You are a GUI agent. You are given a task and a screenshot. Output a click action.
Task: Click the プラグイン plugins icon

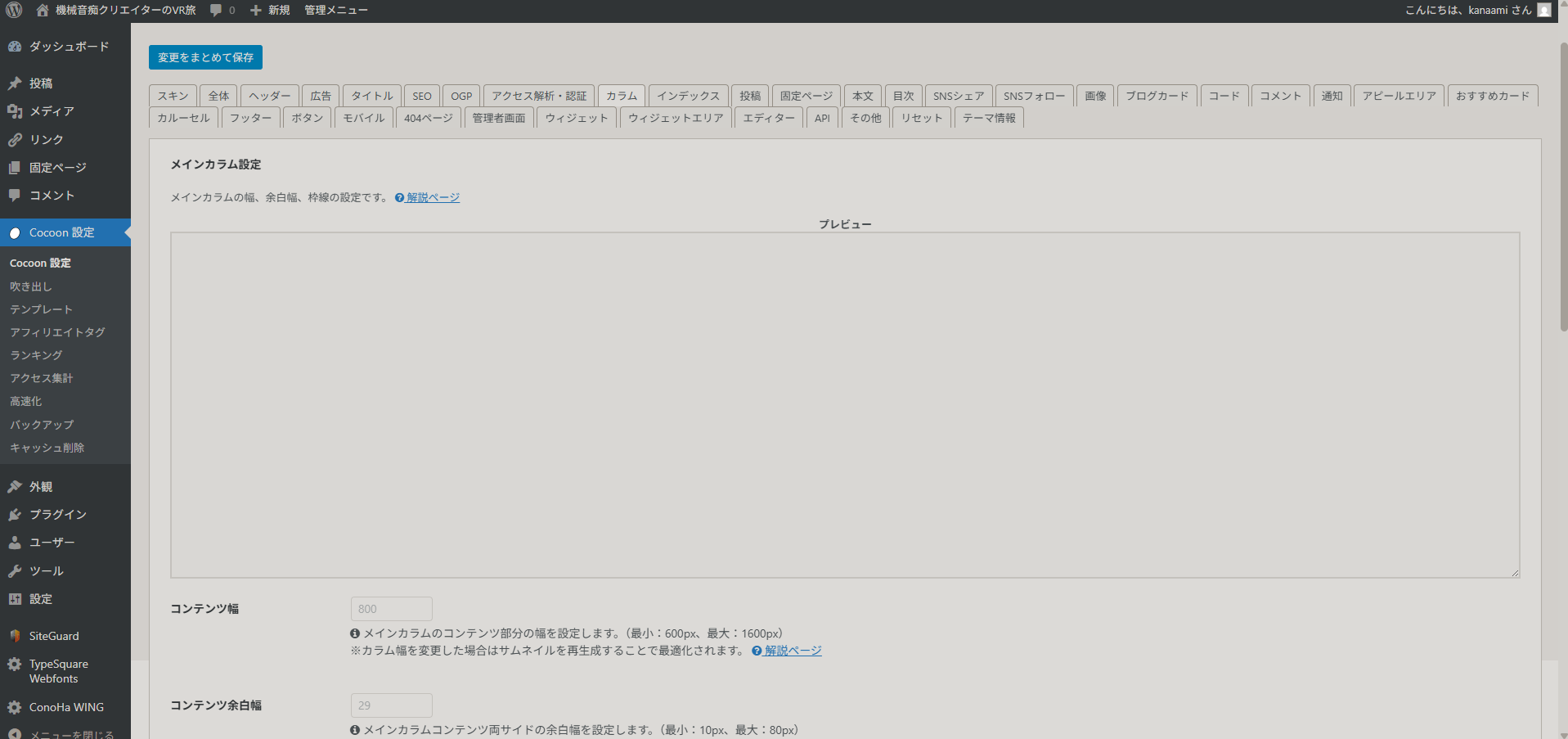point(15,515)
